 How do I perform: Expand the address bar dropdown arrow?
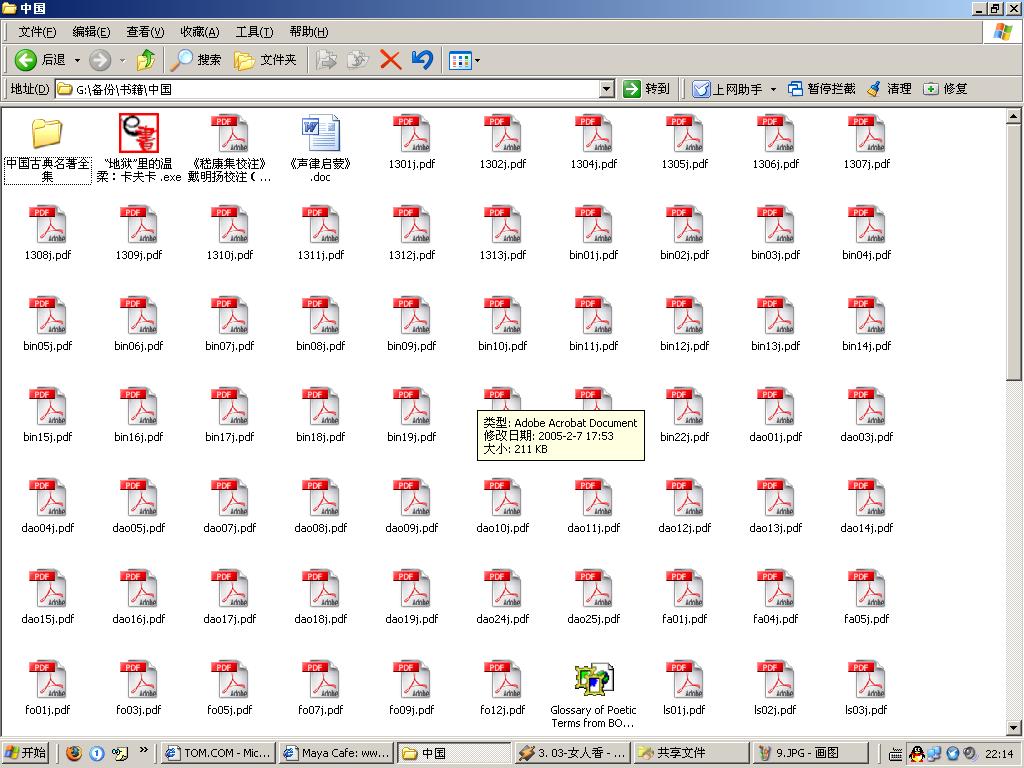tap(606, 89)
